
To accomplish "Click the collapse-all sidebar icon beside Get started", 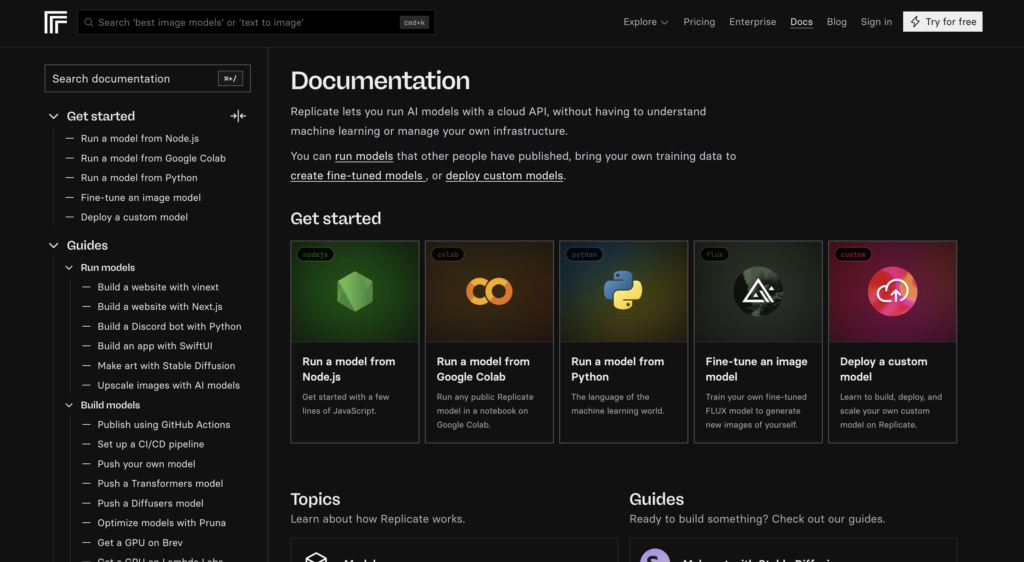I will click(238, 116).
